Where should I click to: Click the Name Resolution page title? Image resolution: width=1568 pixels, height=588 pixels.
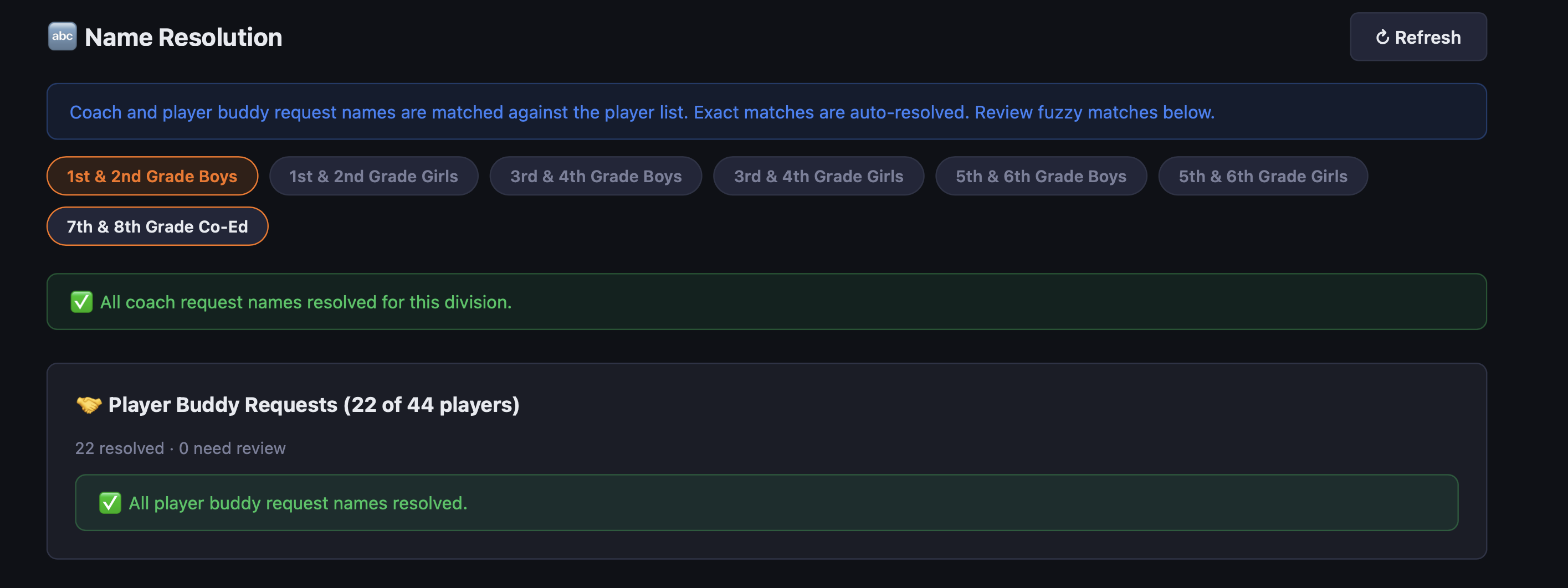point(183,38)
